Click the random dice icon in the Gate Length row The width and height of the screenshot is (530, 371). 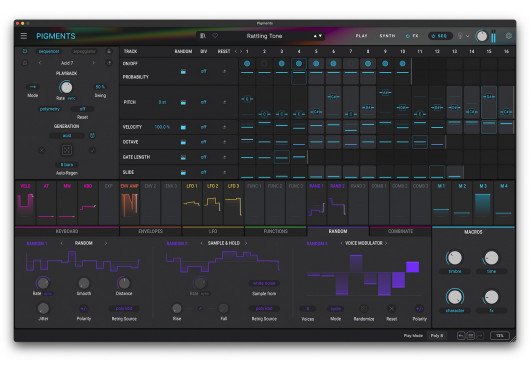[x=183, y=157]
